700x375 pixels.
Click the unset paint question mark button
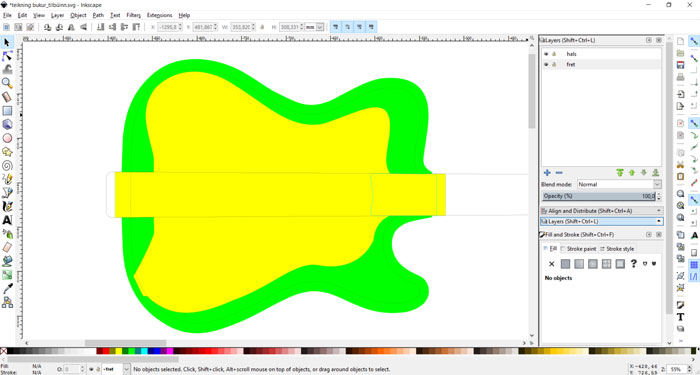[x=633, y=264]
